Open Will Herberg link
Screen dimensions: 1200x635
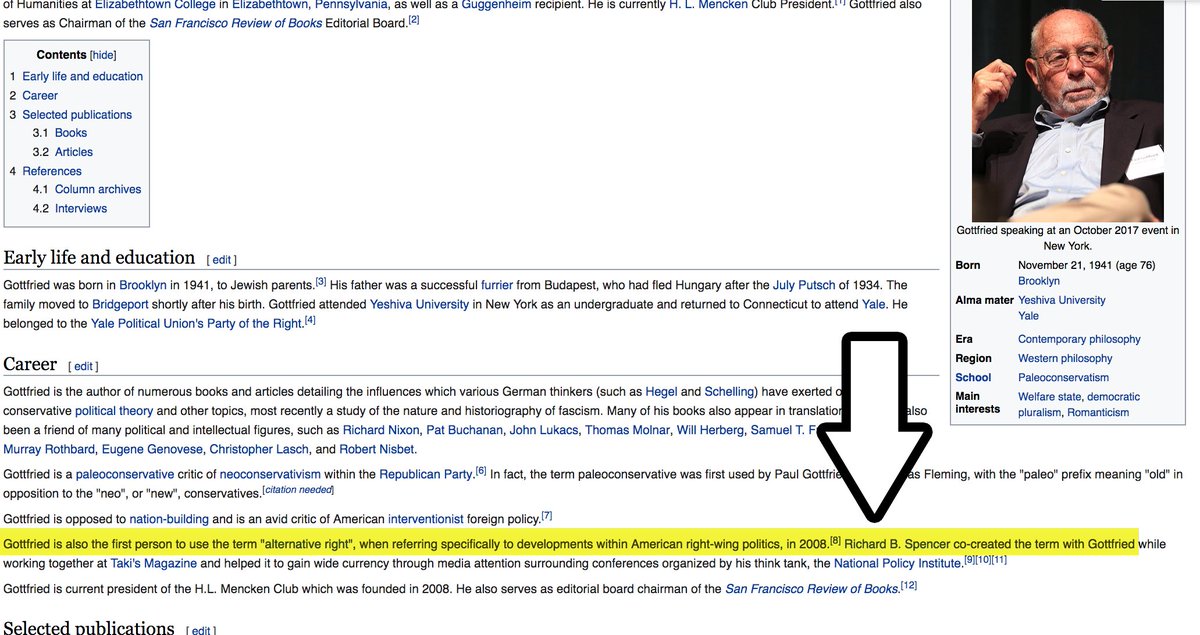pos(710,430)
